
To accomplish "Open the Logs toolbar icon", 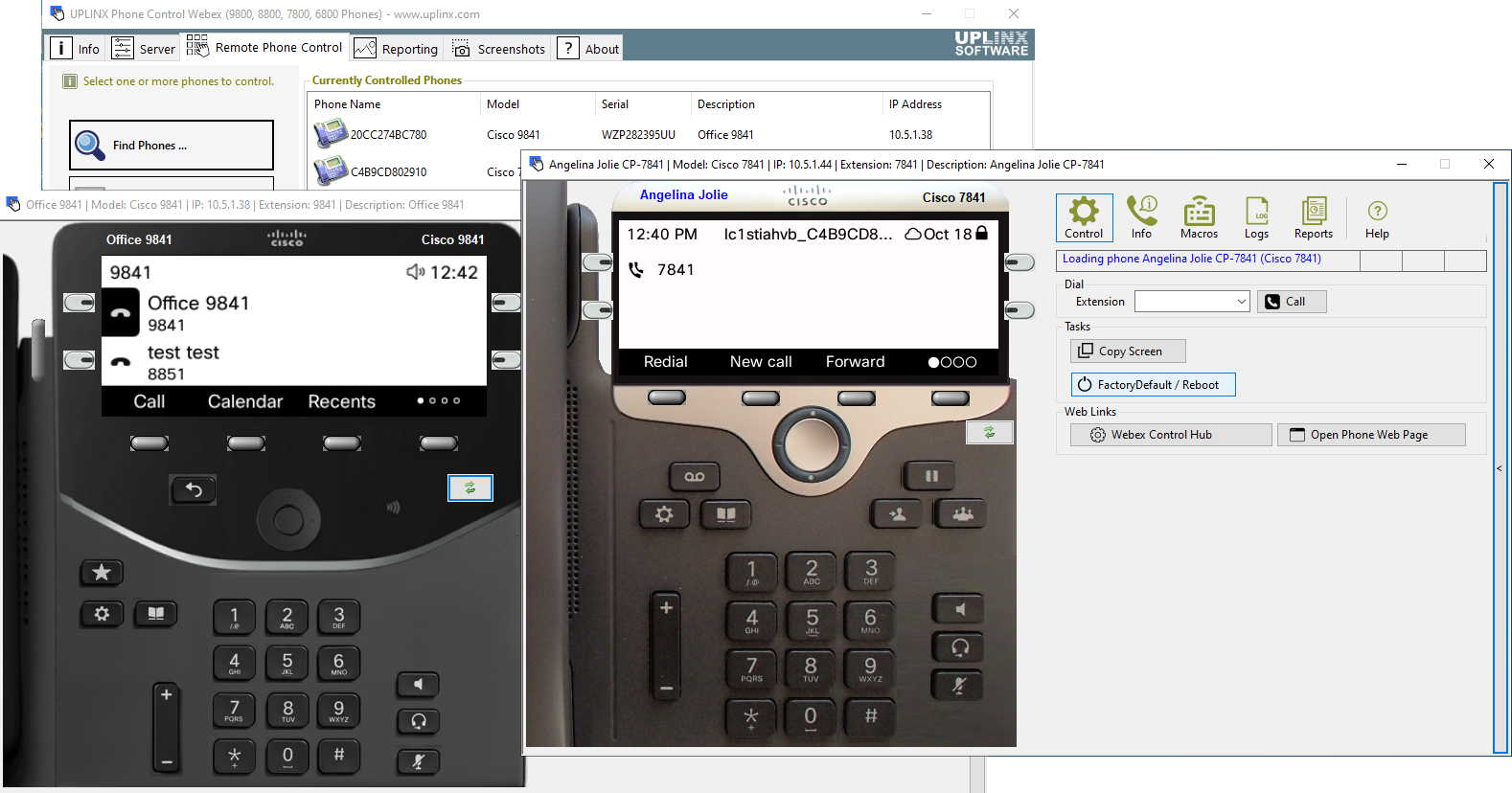I will tap(1256, 217).
